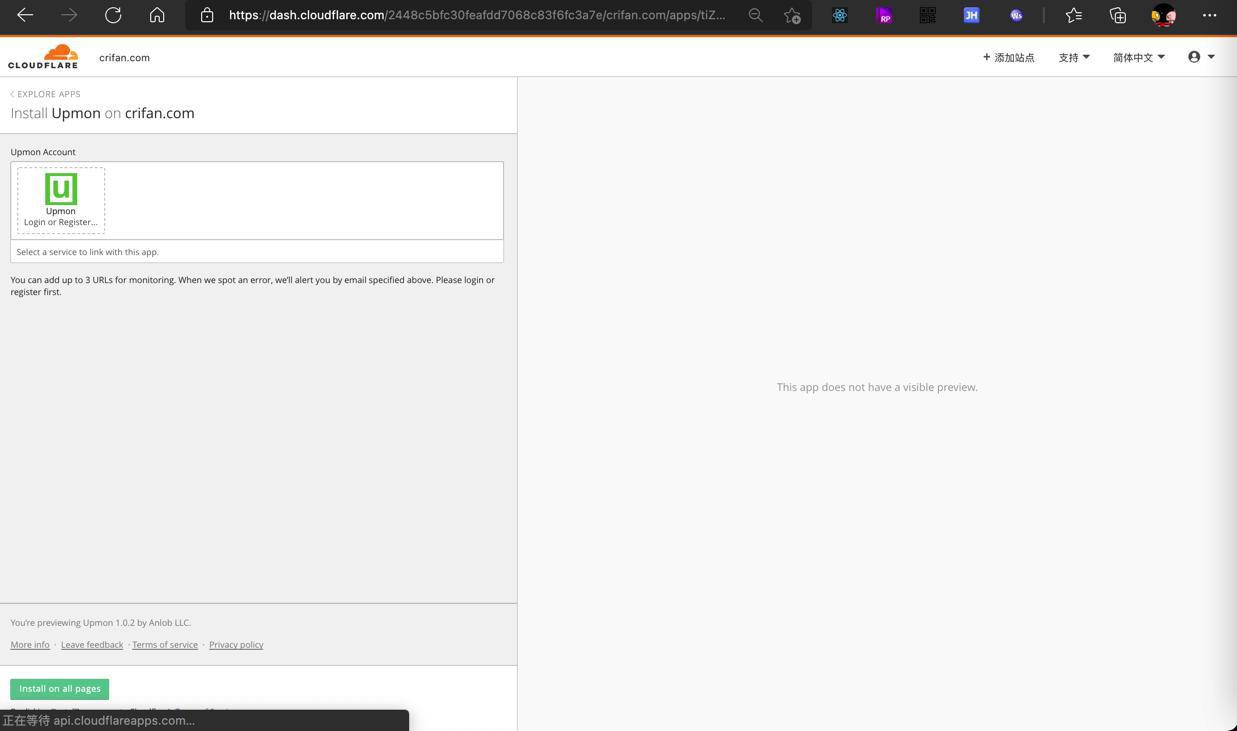Select the crifan.com site name in header

pos(124,57)
